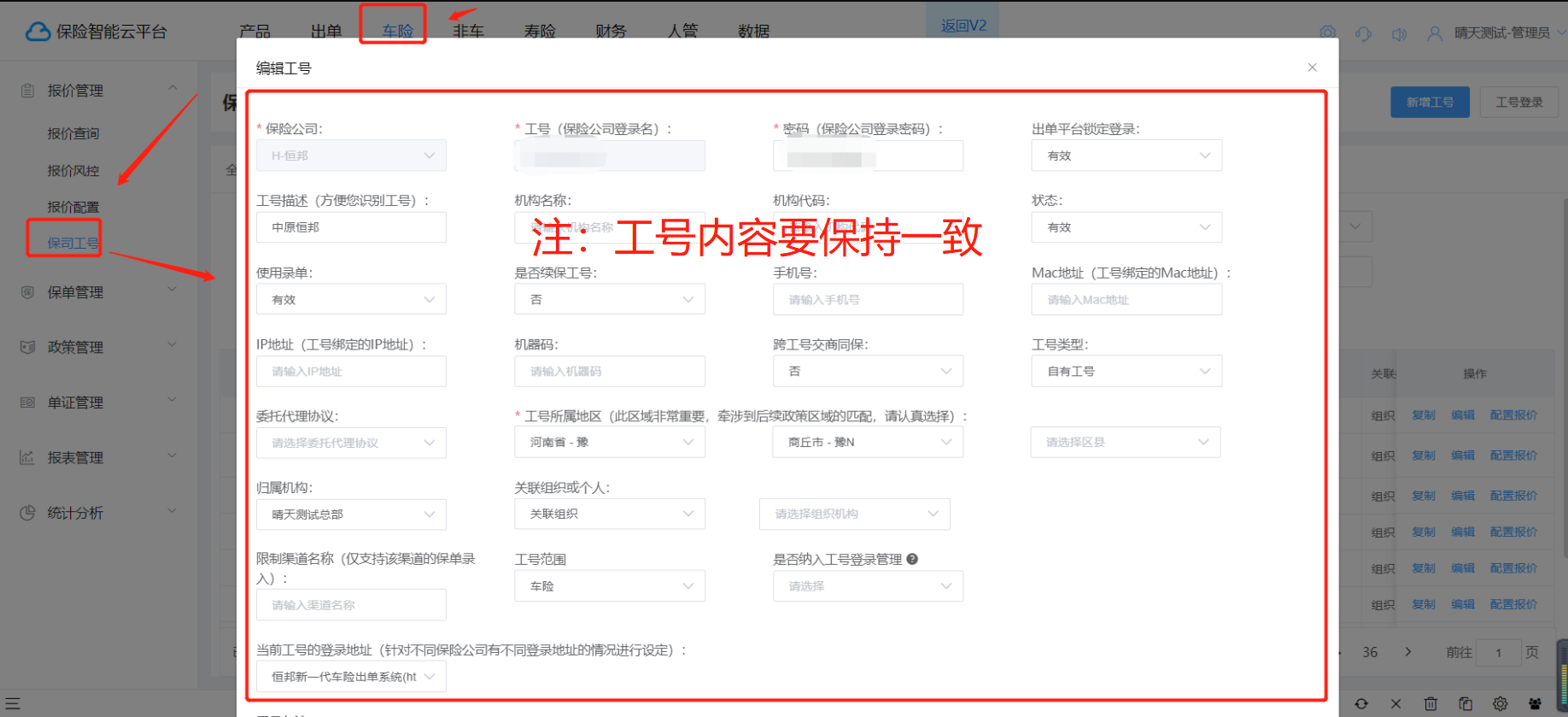
Task: Click the 政策管理 icon in sidebar
Action: (27, 347)
